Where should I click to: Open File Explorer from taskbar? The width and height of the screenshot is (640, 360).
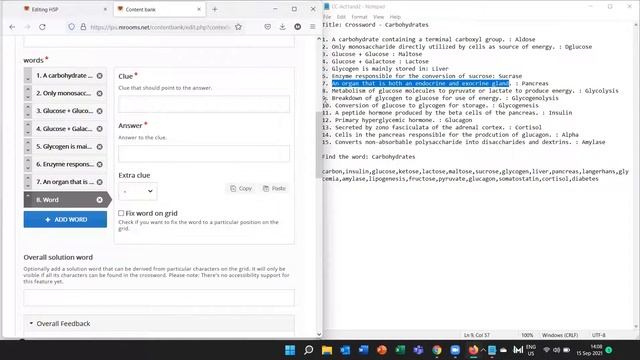[327, 350]
